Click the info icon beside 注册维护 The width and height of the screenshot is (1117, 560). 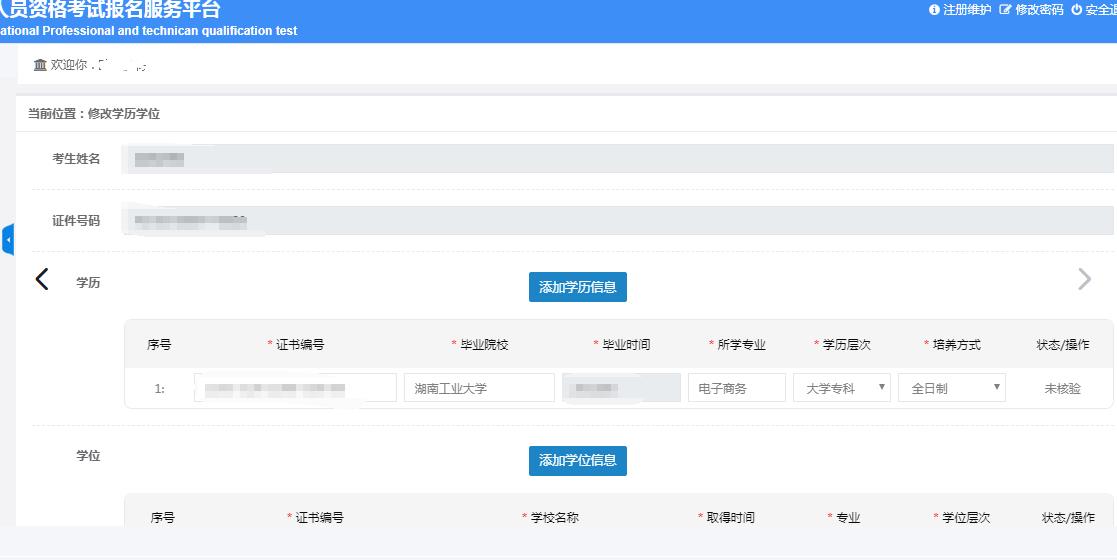coord(935,10)
